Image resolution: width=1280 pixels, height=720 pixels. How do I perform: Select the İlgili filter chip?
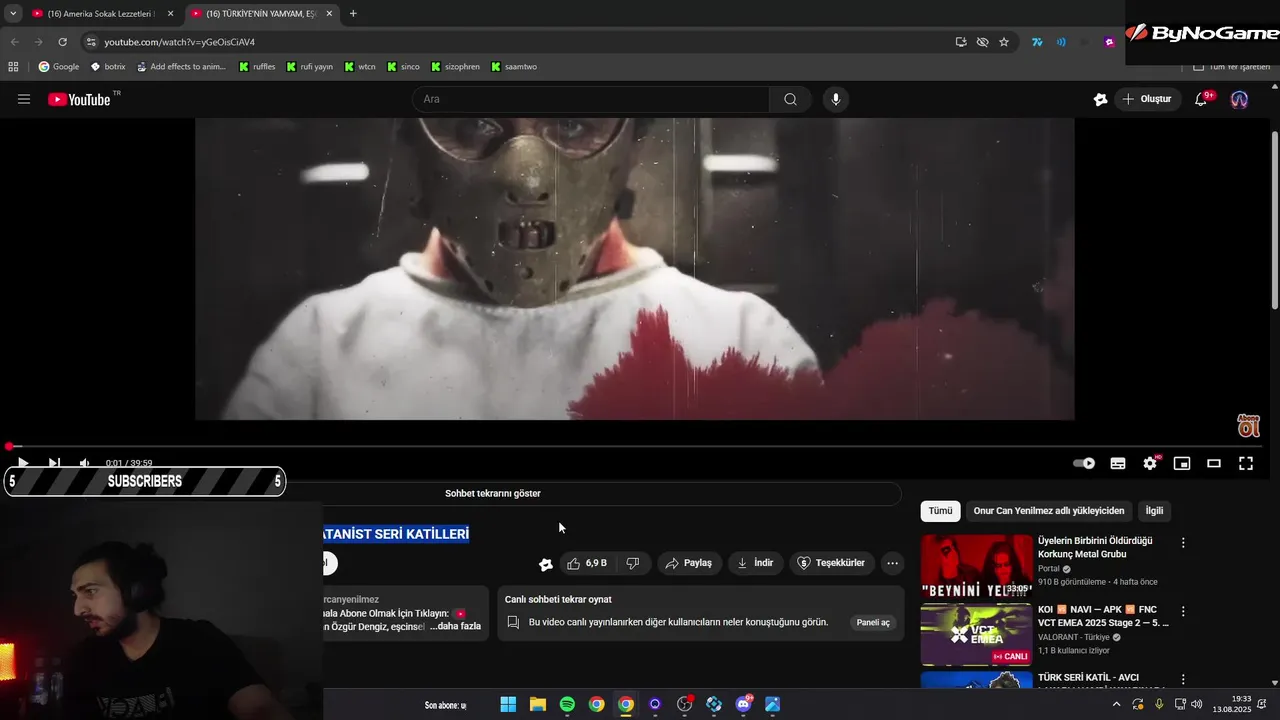[1154, 511]
